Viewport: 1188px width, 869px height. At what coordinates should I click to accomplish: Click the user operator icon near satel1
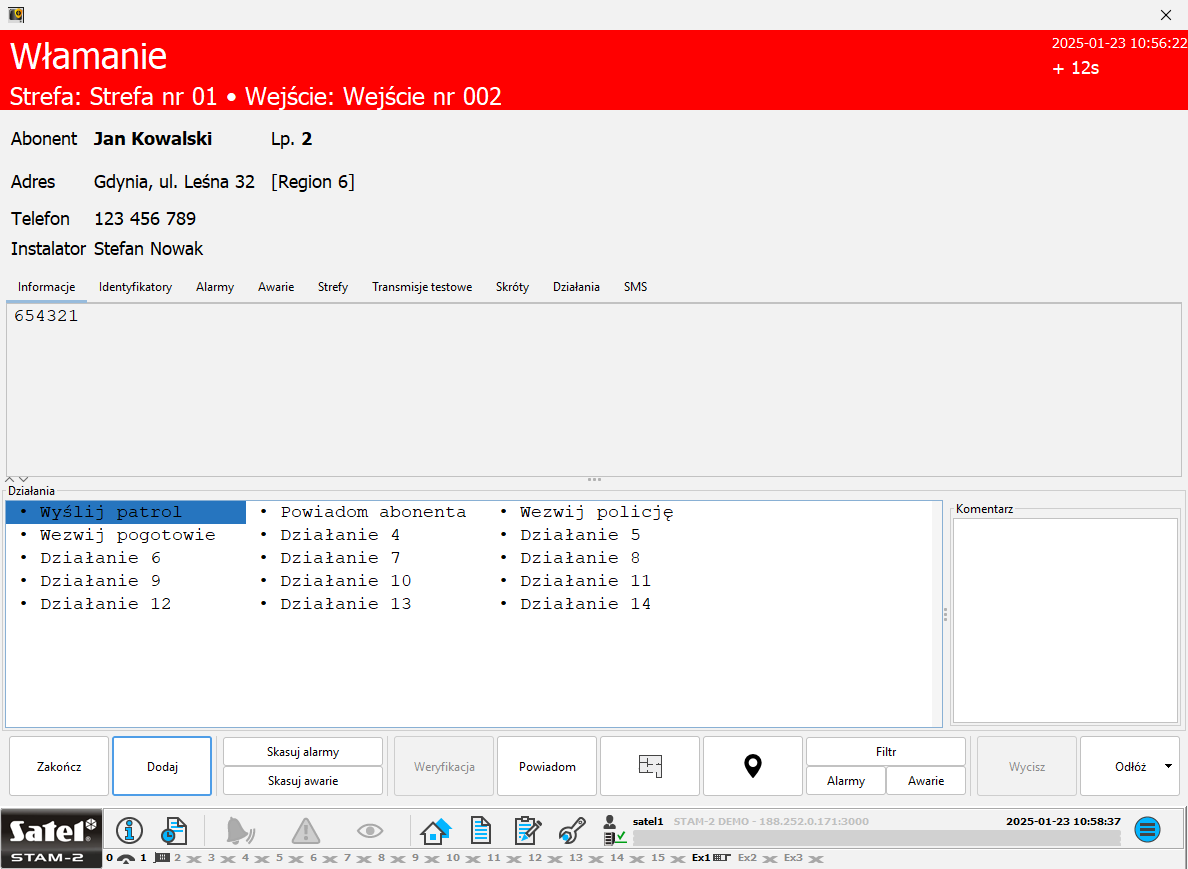614,830
